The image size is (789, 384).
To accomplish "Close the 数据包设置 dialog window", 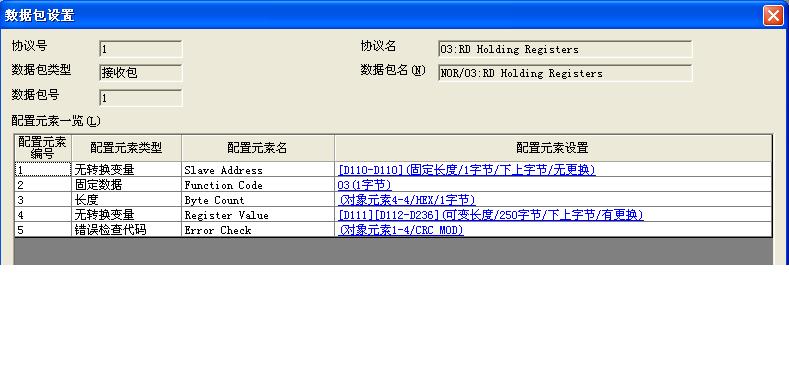I will 772,15.
